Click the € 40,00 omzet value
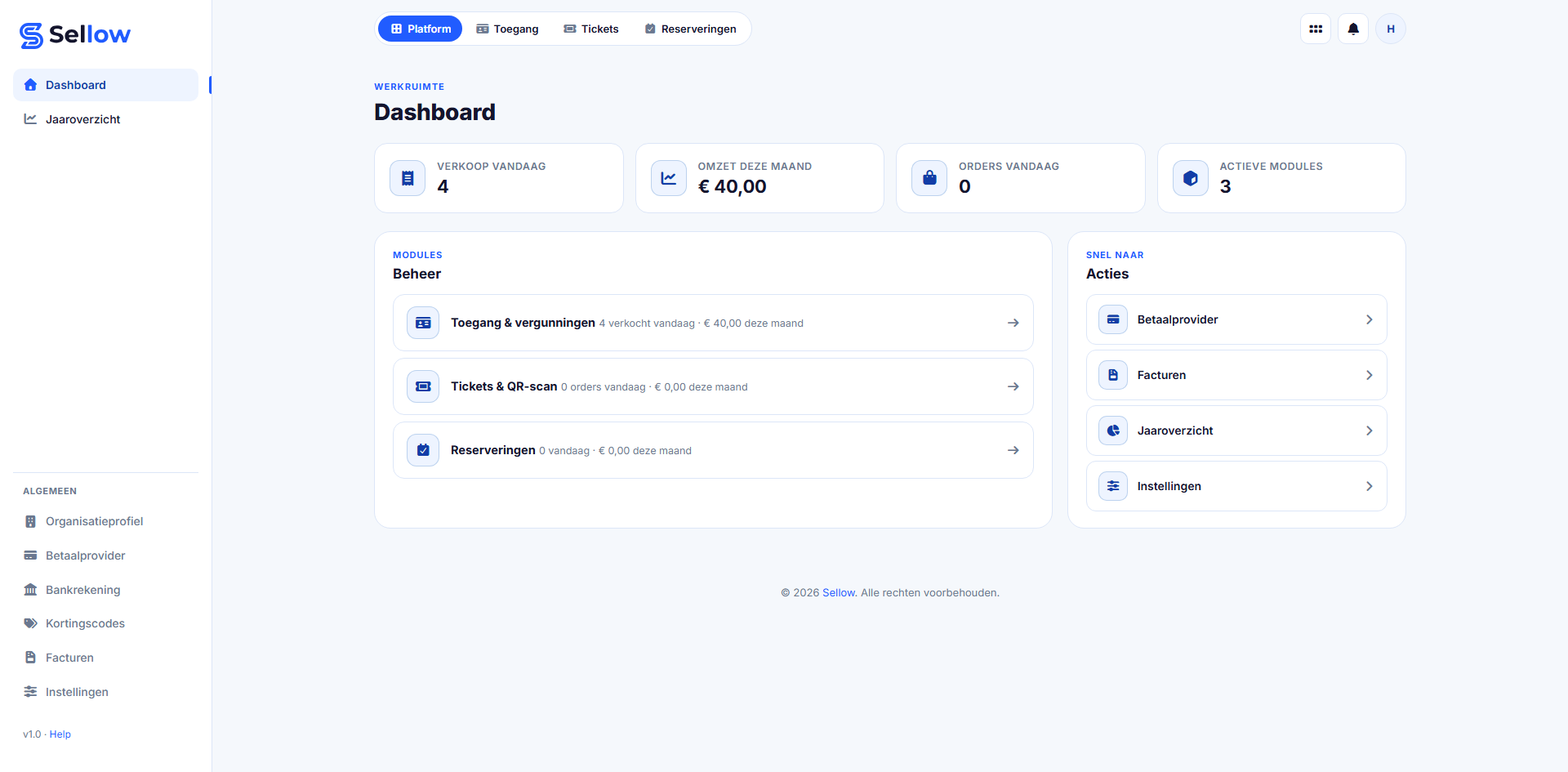The width and height of the screenshot is (1568, 772). [x=733, y=186]
